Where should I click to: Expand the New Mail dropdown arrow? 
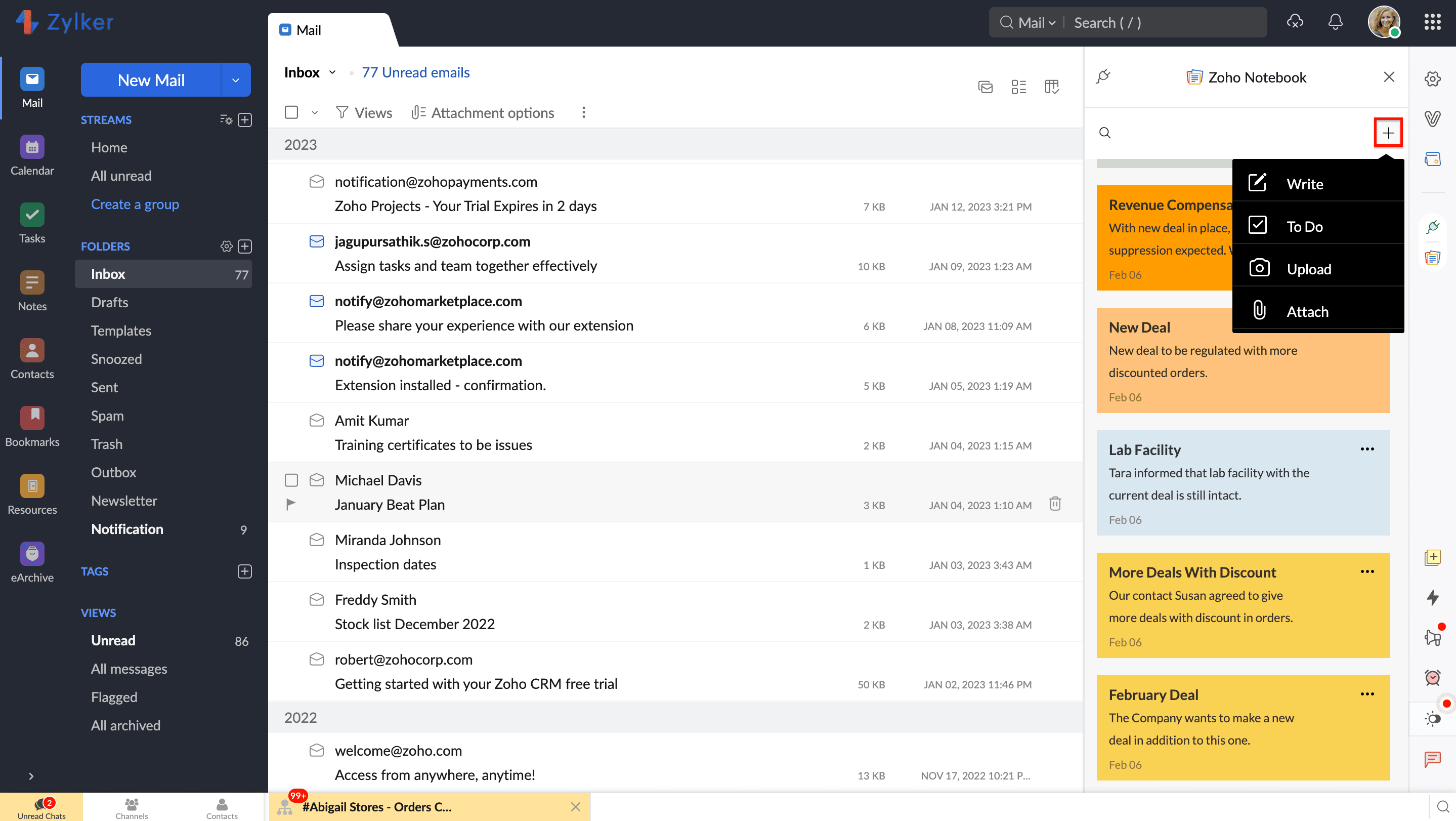[x=236, y=80]
